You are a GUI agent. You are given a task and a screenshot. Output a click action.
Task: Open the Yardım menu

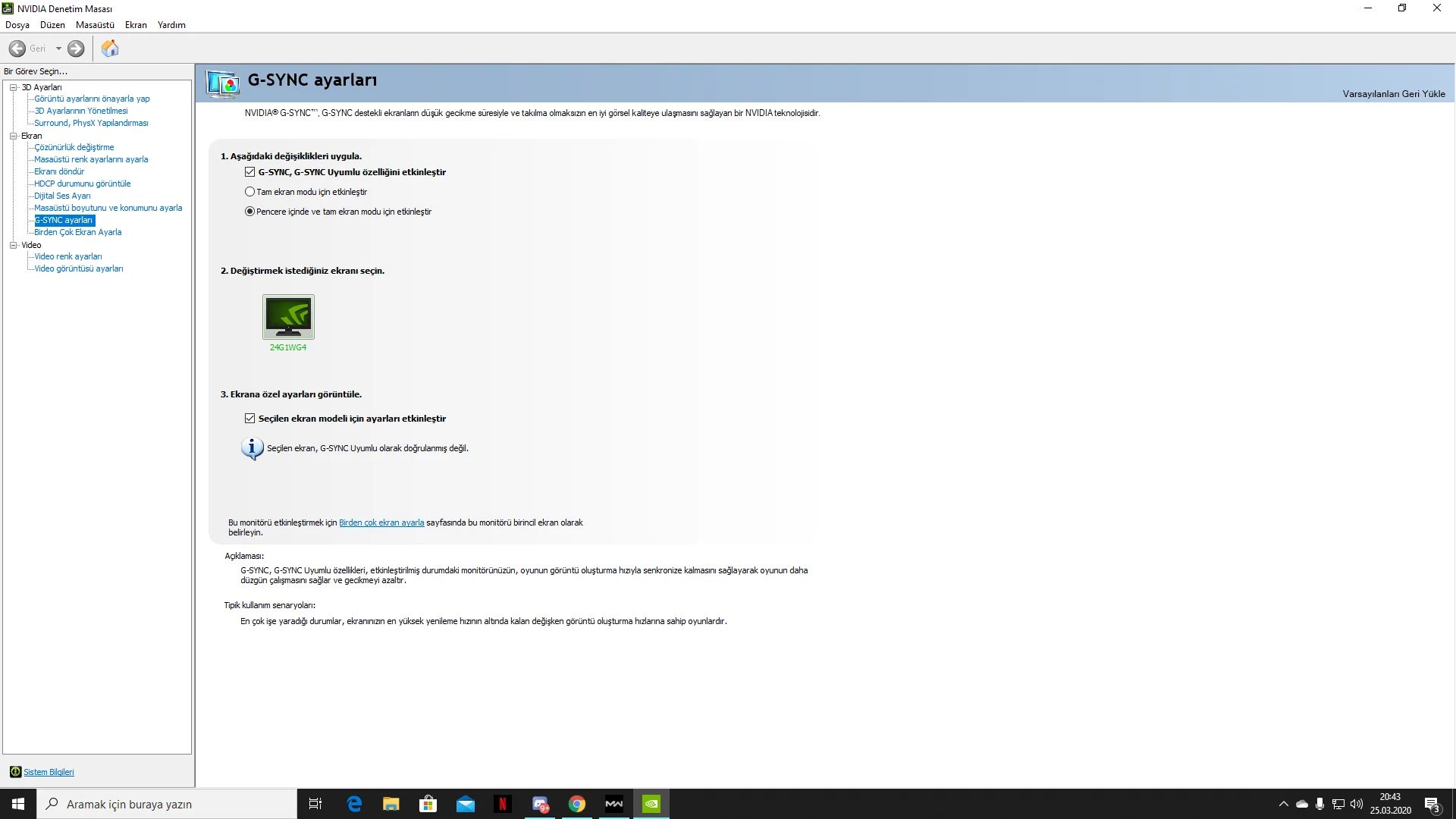pos(171,25)
